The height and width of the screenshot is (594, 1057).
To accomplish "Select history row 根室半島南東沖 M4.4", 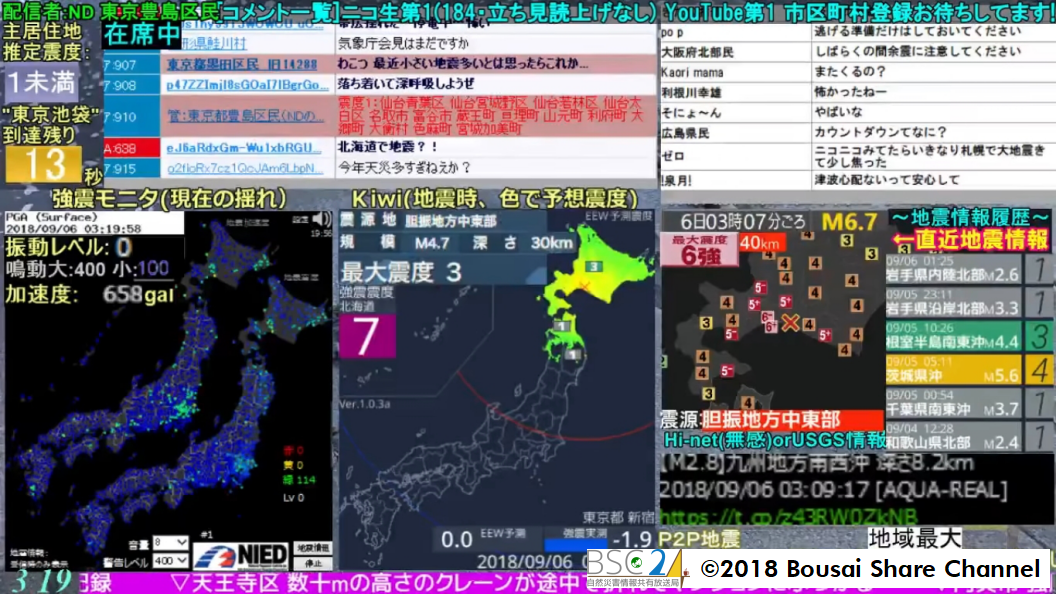I will [953, 336].
